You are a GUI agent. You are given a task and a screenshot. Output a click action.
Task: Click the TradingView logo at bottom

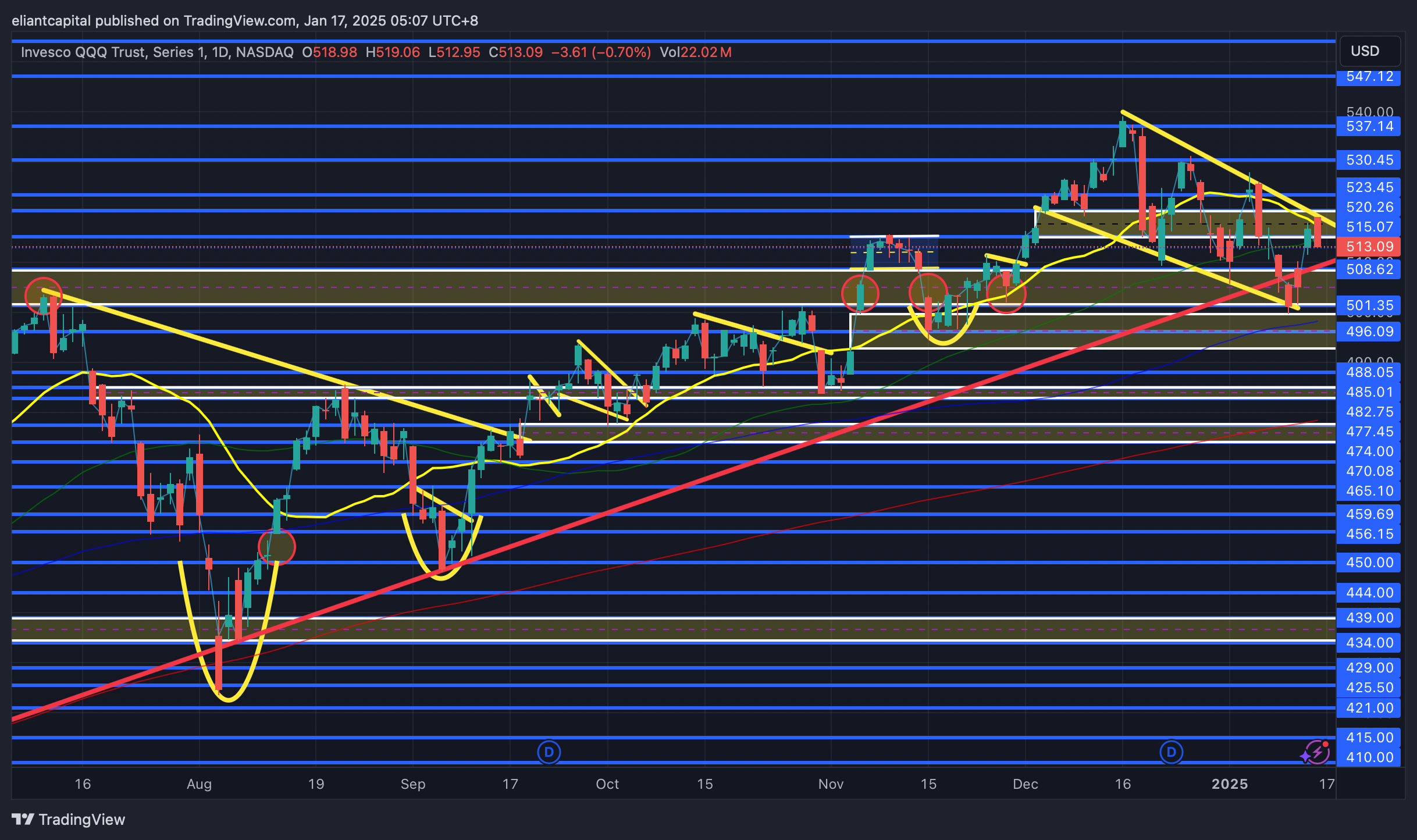(x=69, y=819)
